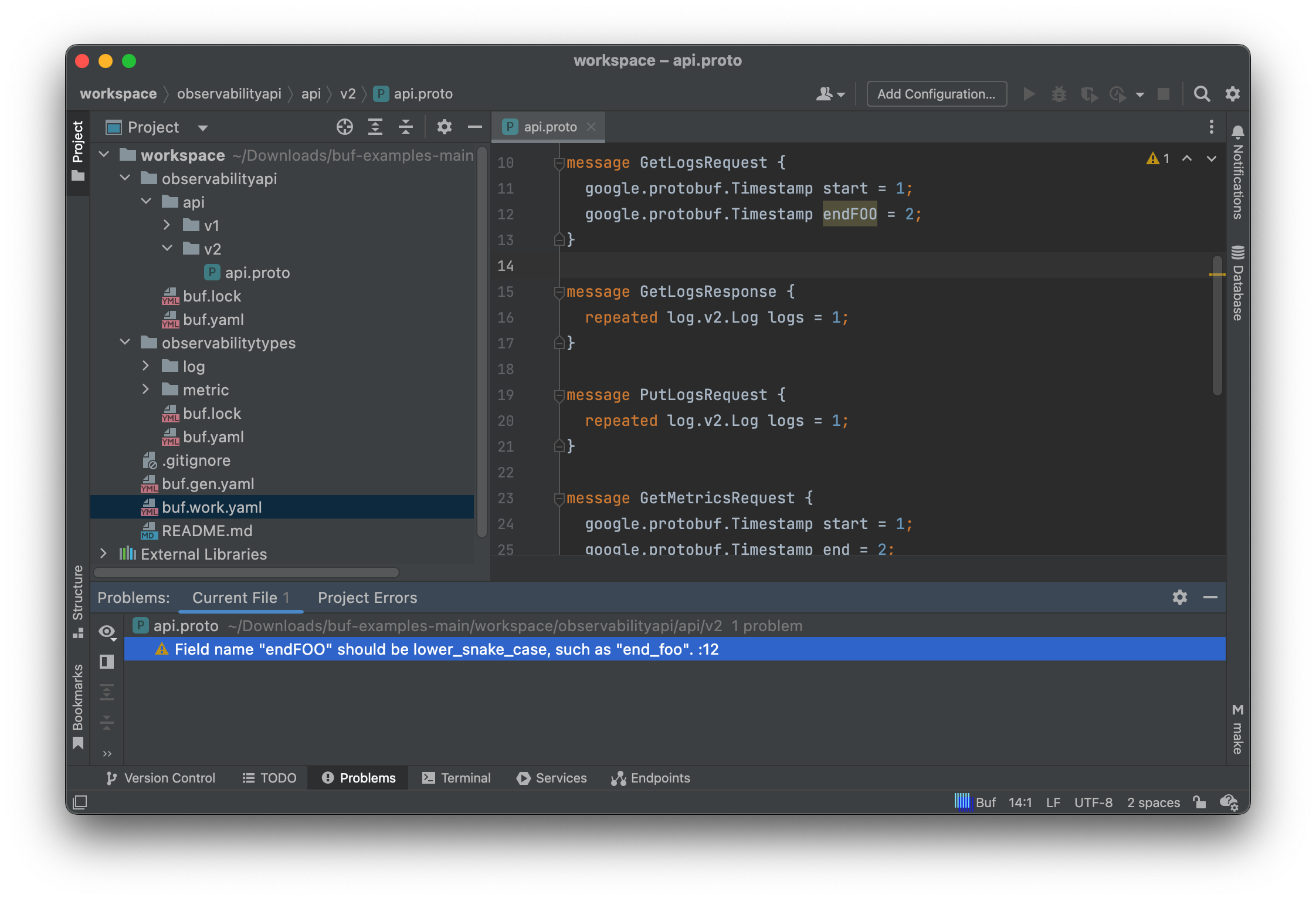Start a debug session with the Debug icon

coord(1058,94)
